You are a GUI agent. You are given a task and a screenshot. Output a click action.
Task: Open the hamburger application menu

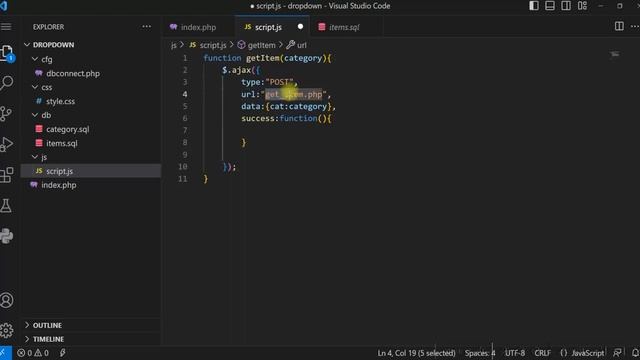(x=6, y=27)
